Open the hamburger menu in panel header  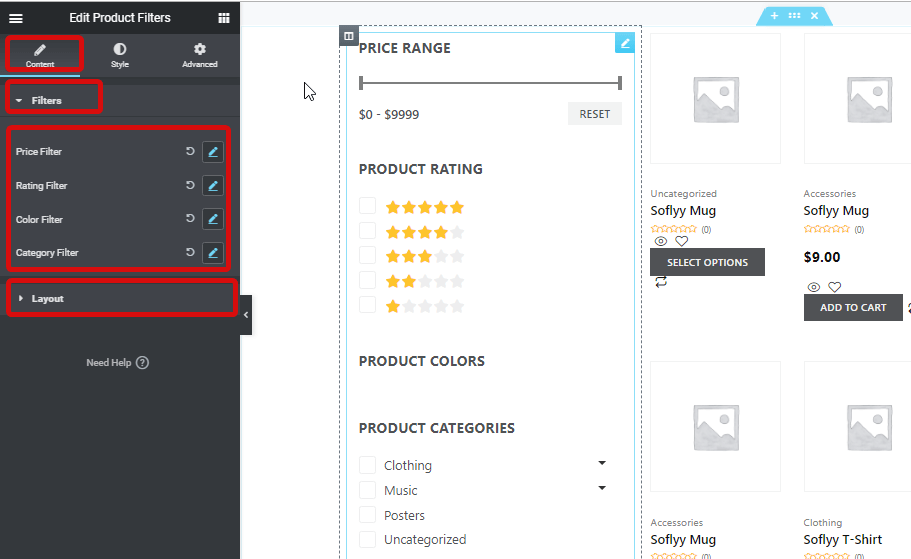16,18
